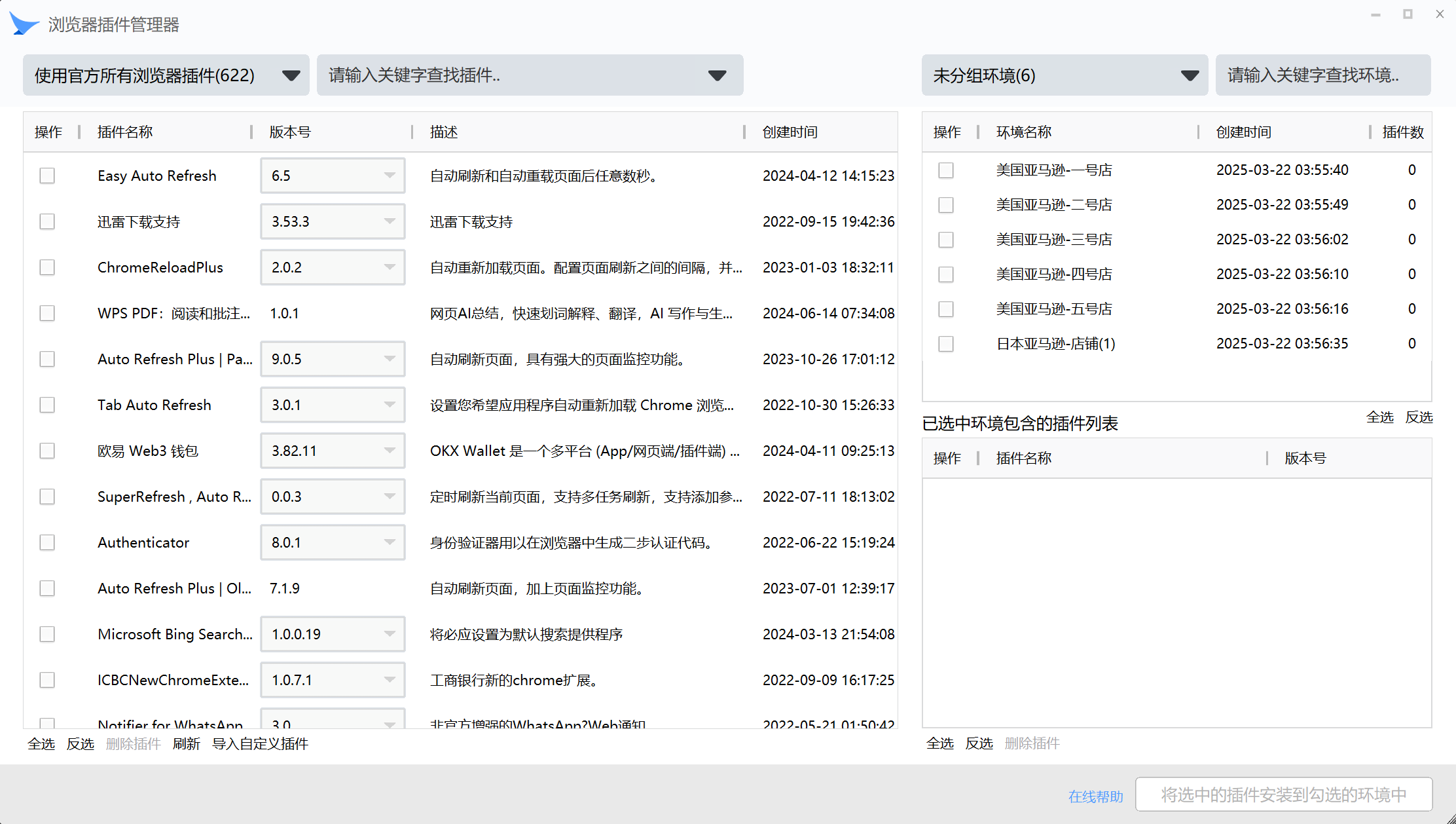Click the SuperRefresh , Auto R... plugin name
The image size is (1456, 824).
(174, 497)
